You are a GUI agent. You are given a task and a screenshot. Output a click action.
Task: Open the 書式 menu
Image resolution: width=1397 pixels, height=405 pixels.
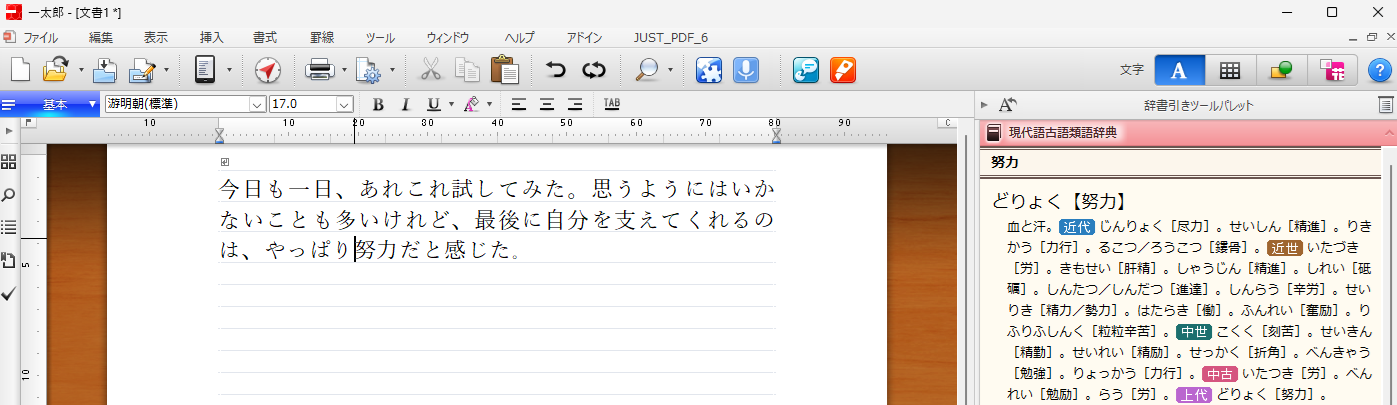[265, 38]
